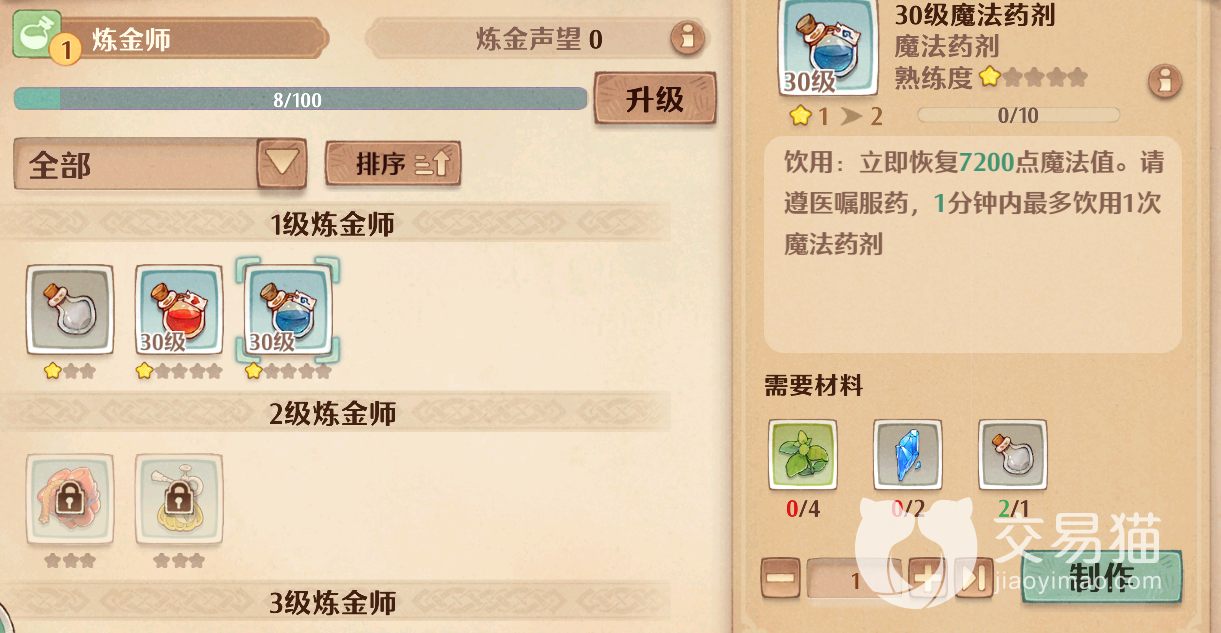This screenshot has height=633, width=1221.
Task: Select the empty glass bottle recipe
Action: 70,309
